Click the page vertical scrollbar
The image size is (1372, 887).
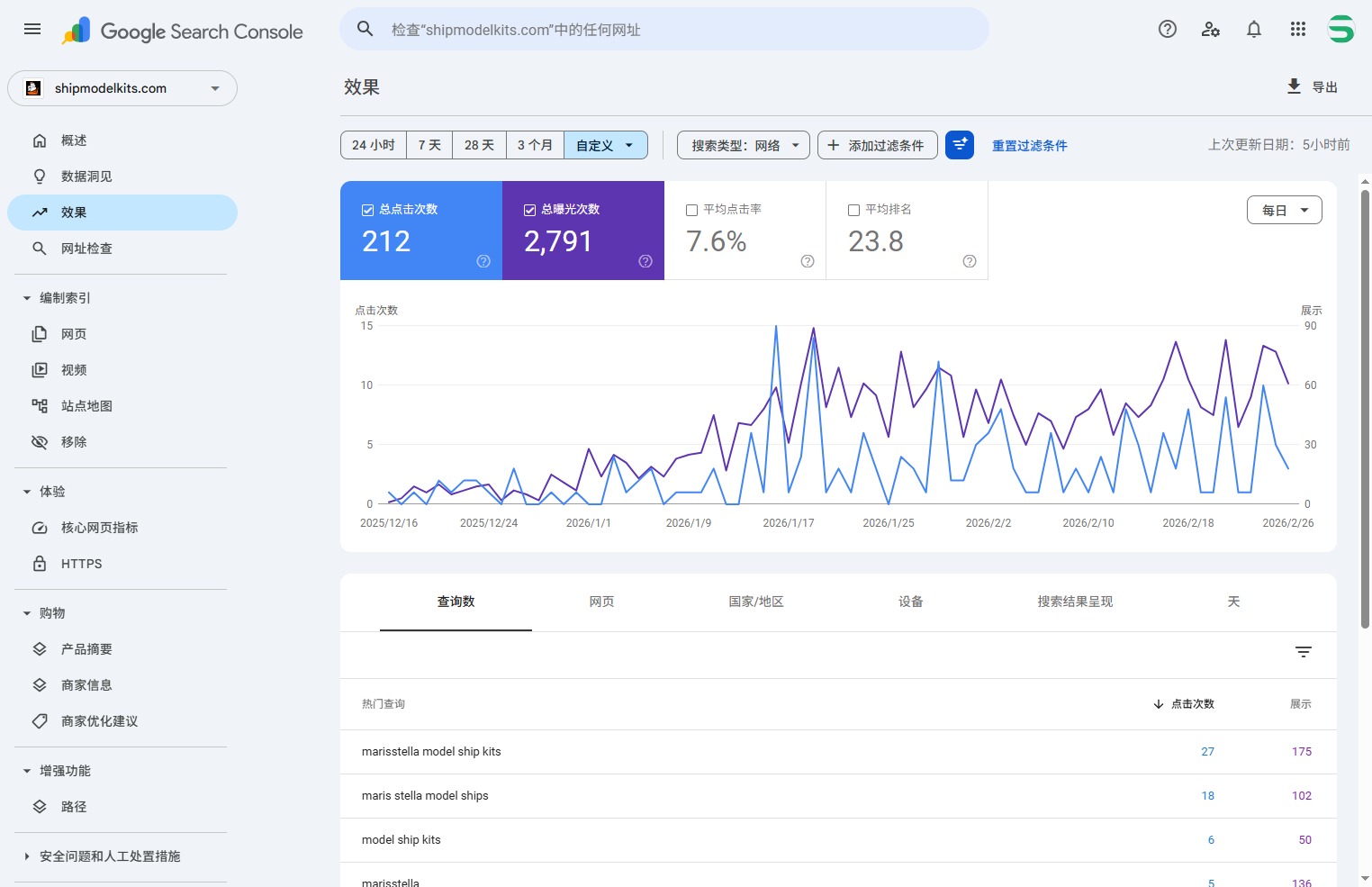[1365, 405]
